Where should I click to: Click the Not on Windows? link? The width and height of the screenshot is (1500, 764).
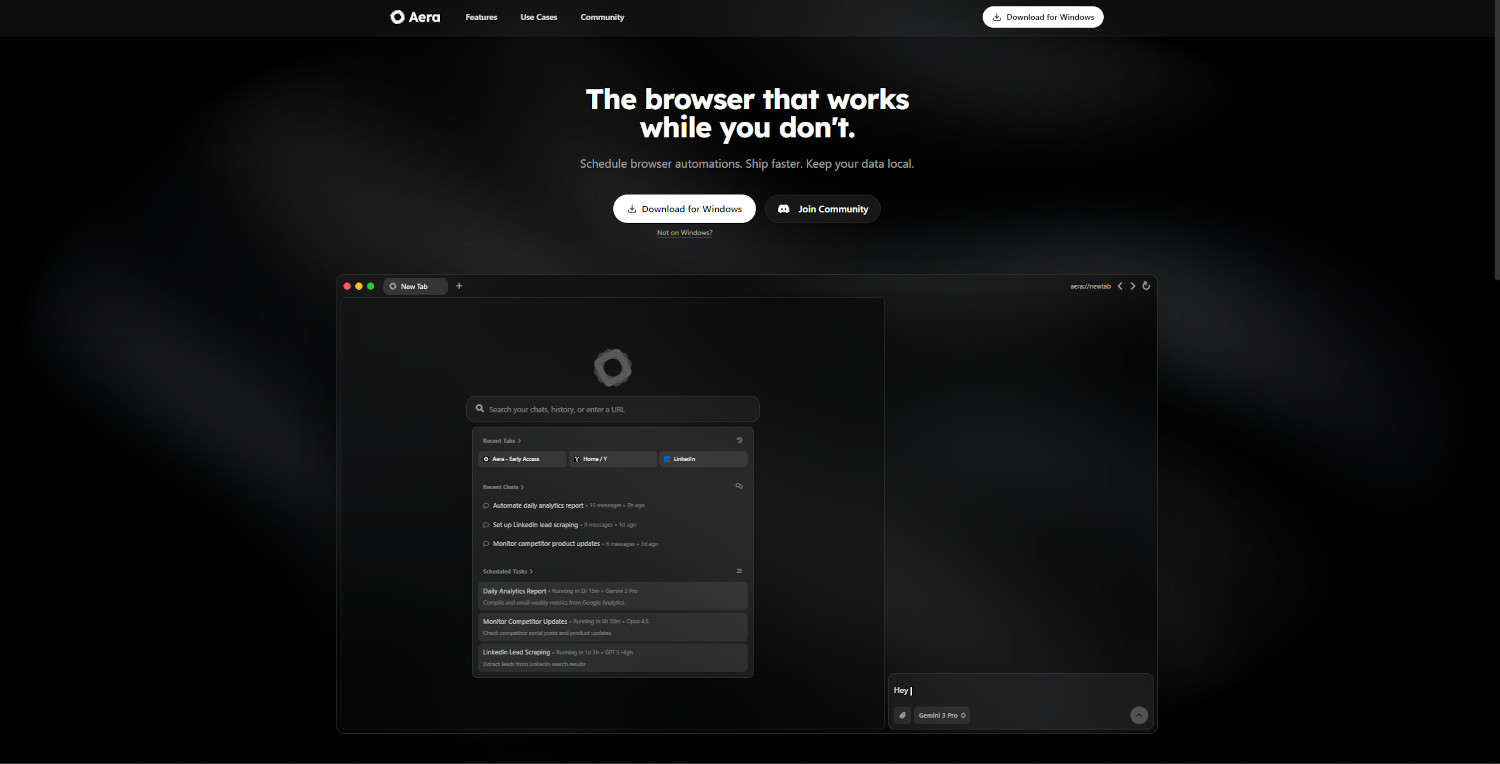tap(684, 233)
